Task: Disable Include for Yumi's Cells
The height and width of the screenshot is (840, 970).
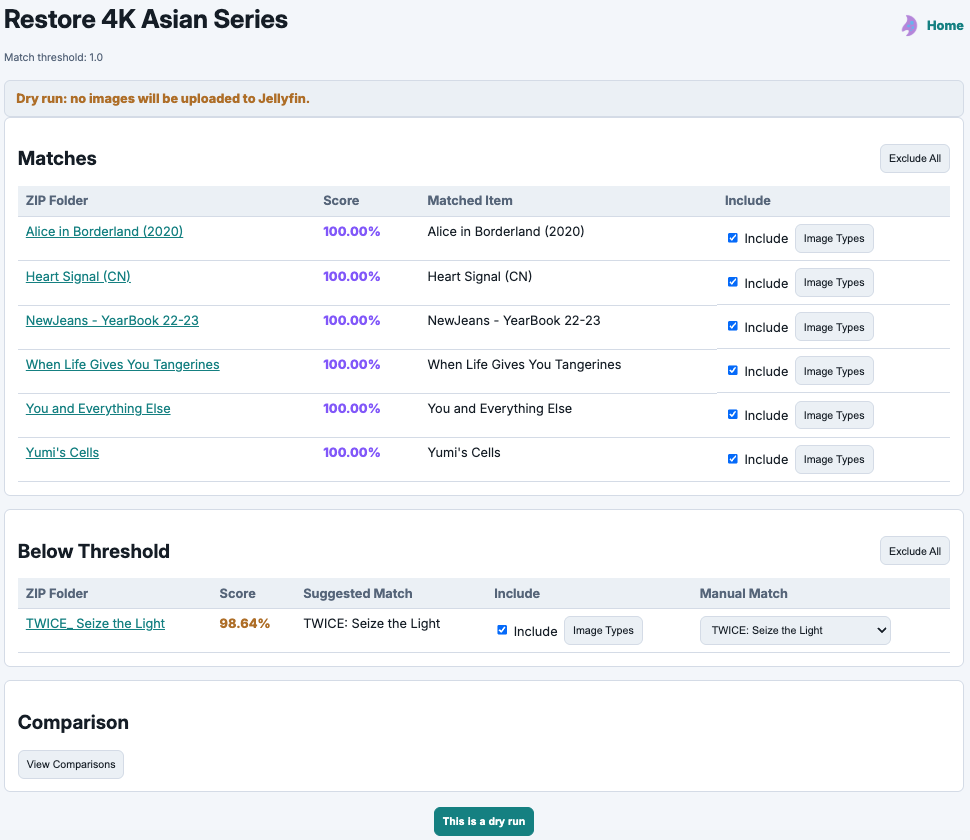Action: click(732, 459)
